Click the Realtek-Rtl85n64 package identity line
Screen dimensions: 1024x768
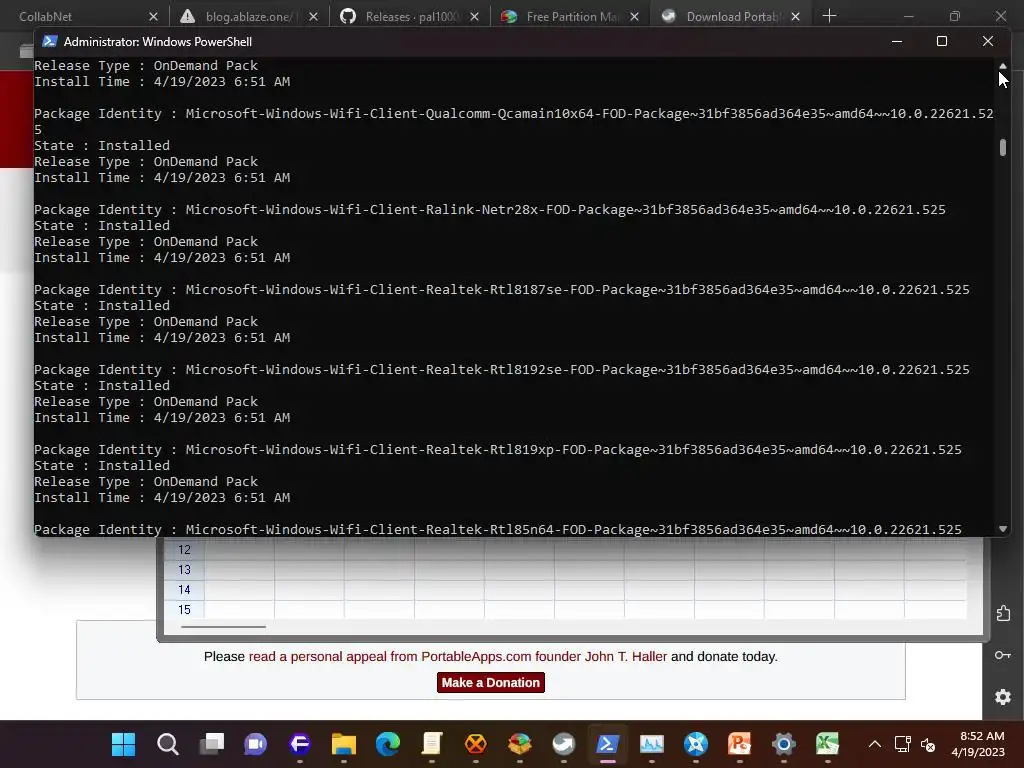tap(498, 529)
